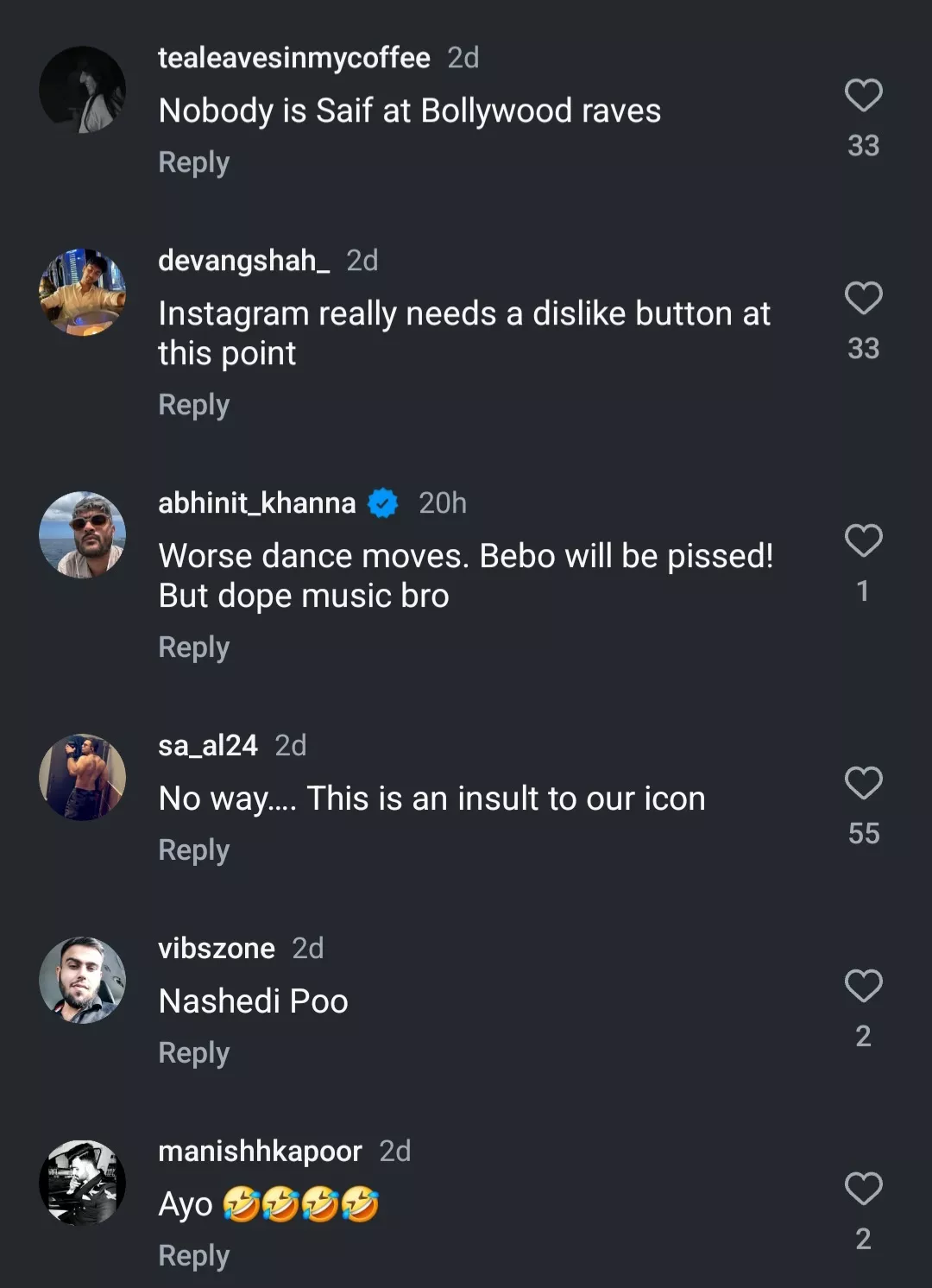Heart the 'Nashedi Poo' comment
Viewport: 932px width, 1288px height.
click(863, 987)
